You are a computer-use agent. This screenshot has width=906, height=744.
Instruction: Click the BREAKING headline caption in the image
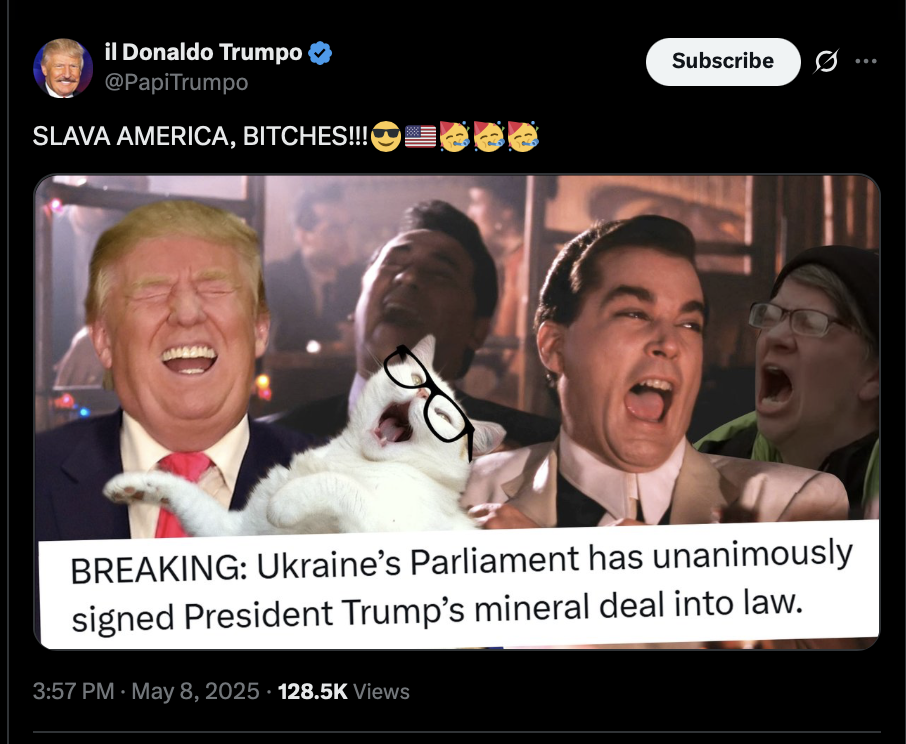pyautogui.click(x=459, y=585)
